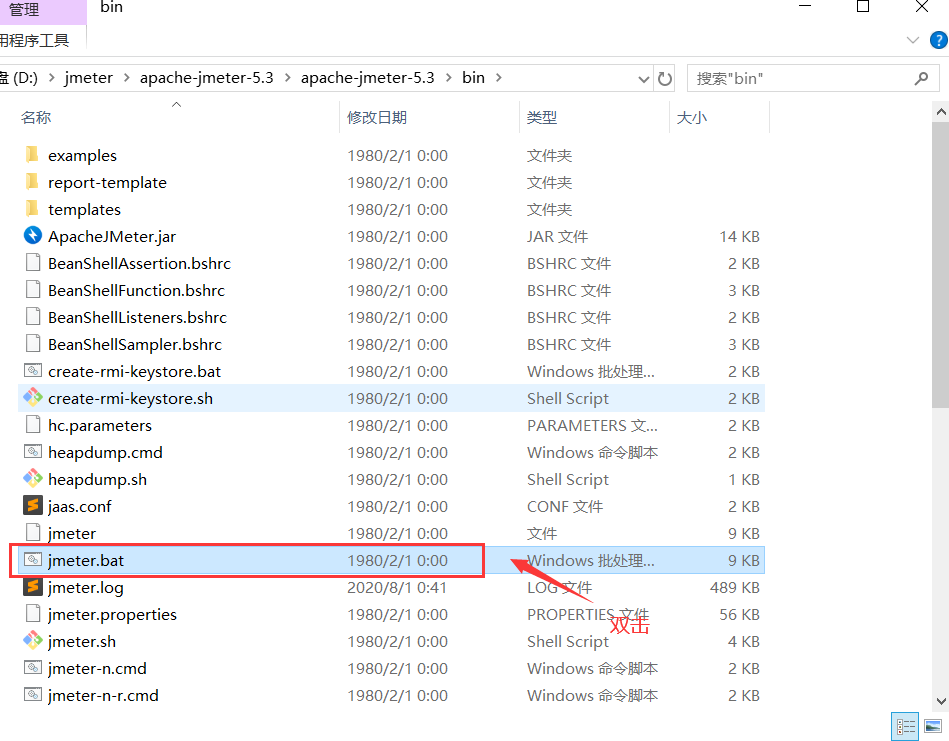
Task: Click the 56 KB size cell
Action: [739, 614]
